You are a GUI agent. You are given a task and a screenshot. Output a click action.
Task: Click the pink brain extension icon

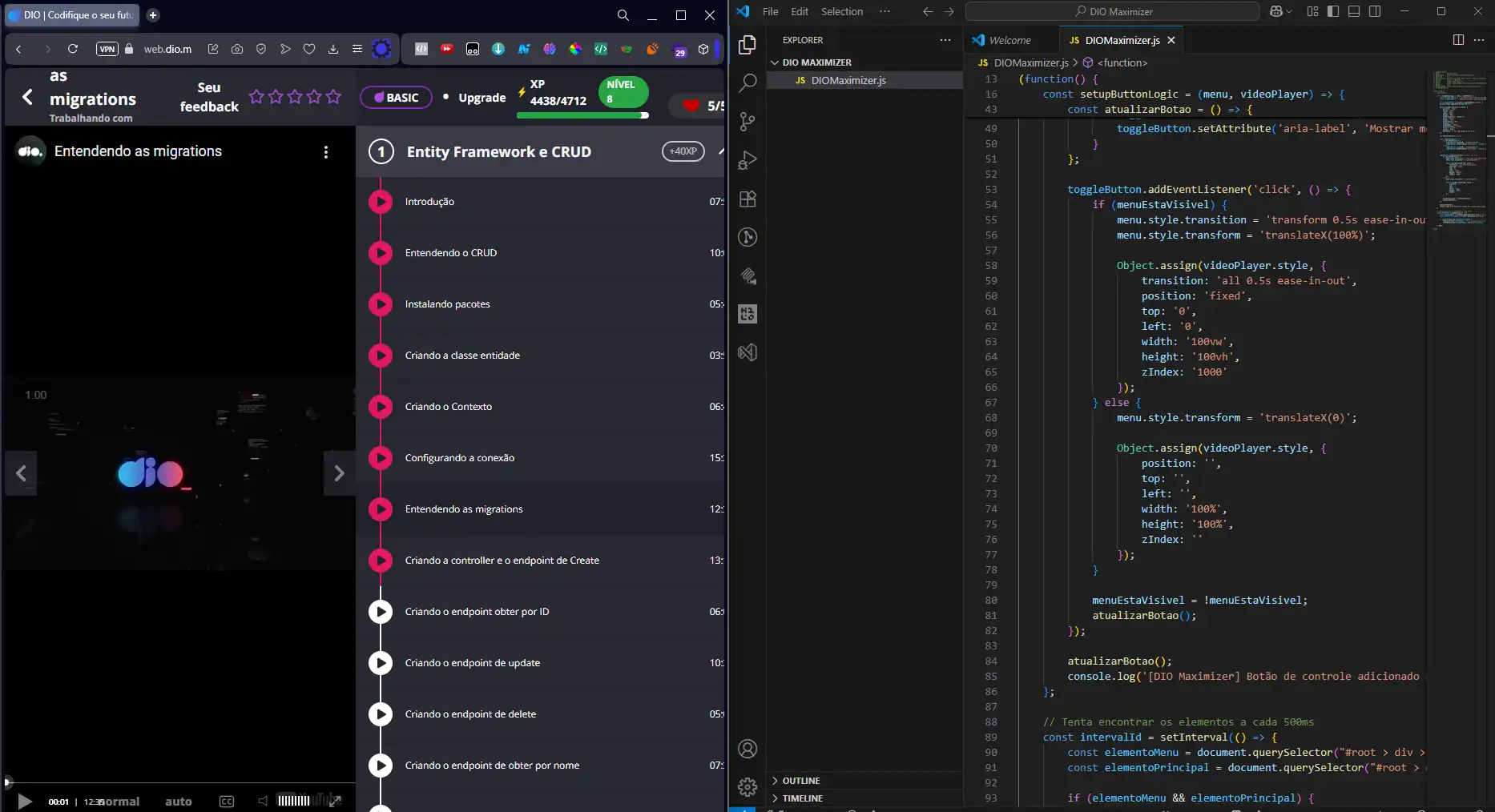coord(550,49)
